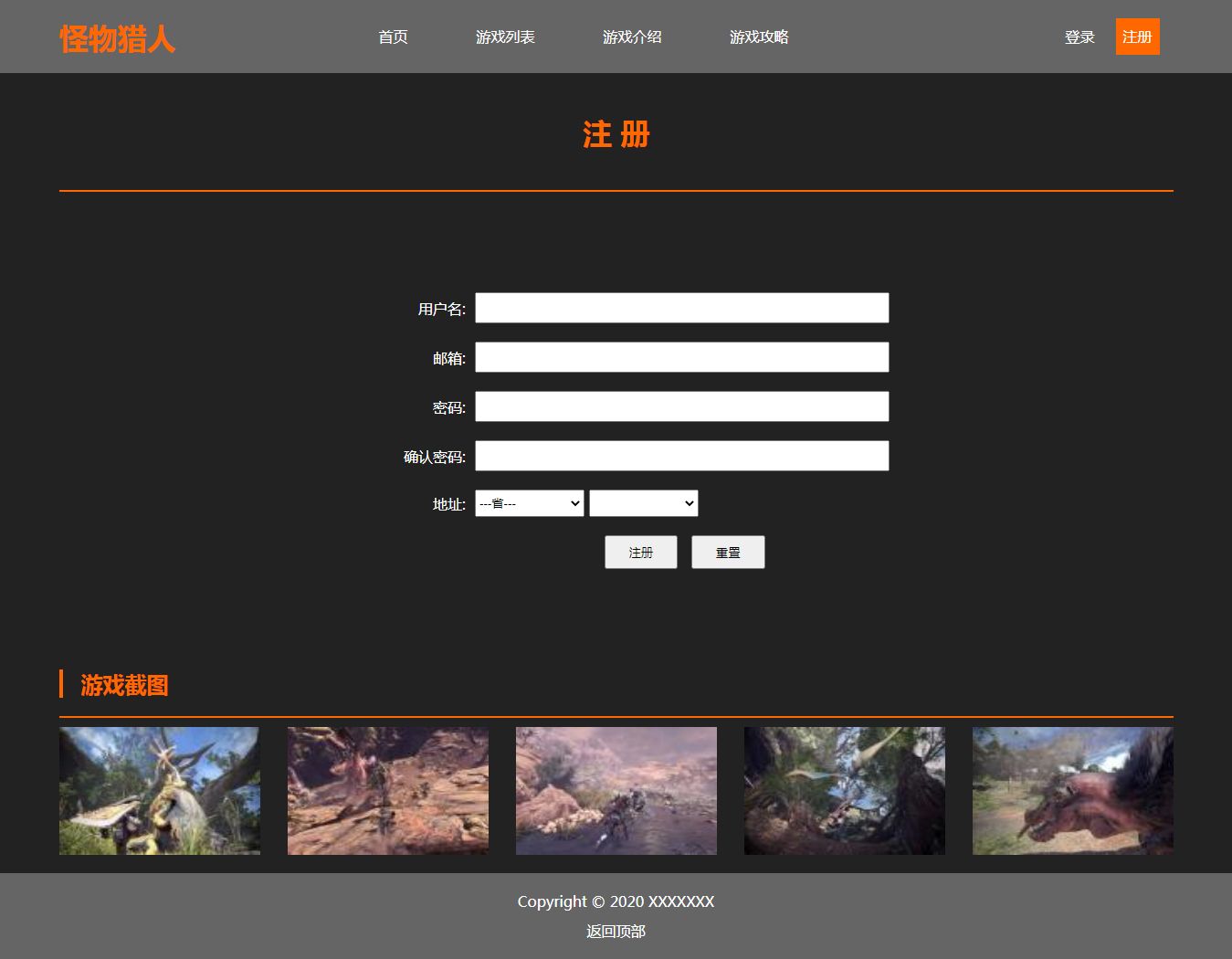1232x959 pixels.
Task: Click the orange 注册 header button
Action: tap(1137, 37)
